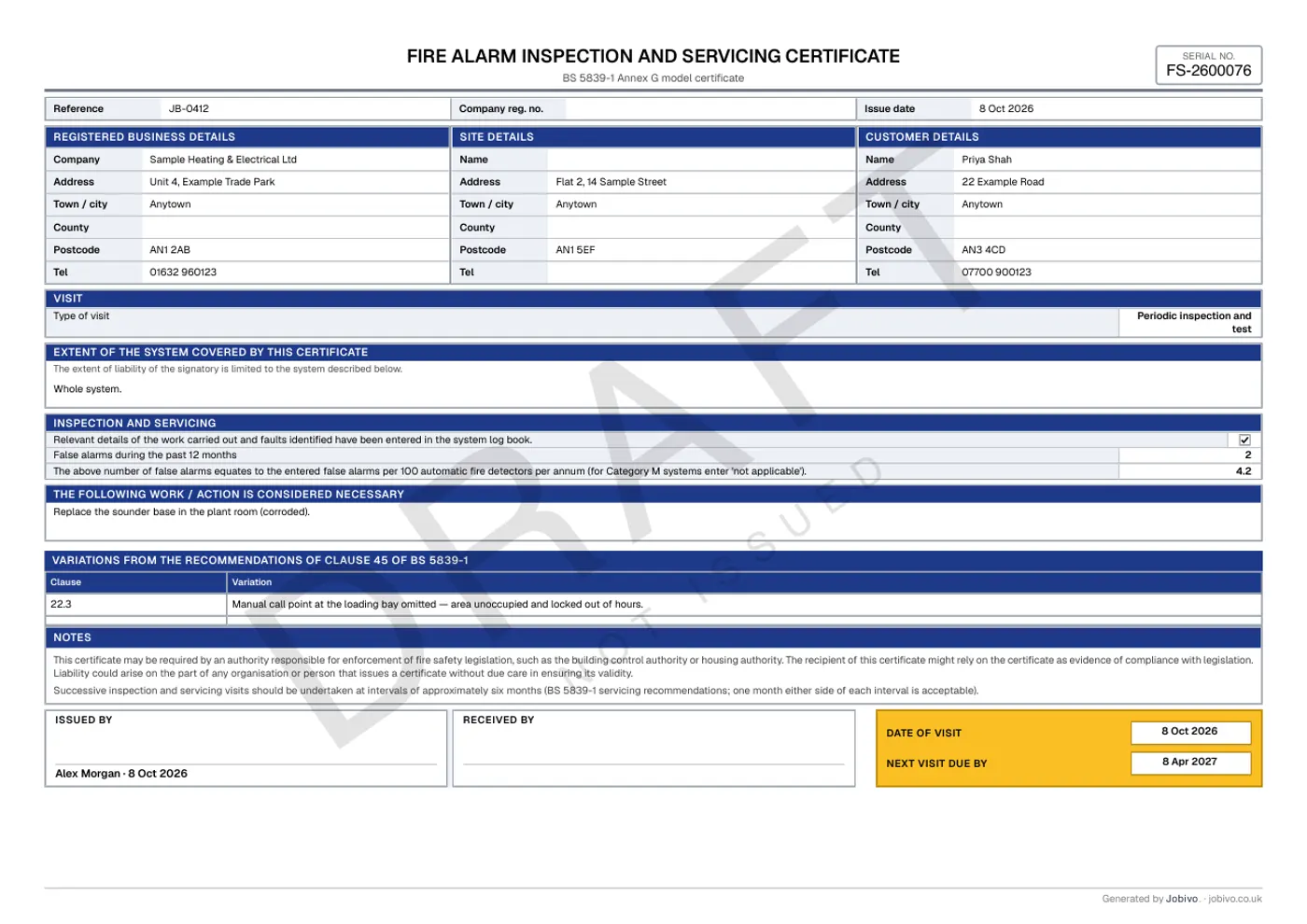Select the reference value JB-0412
The height and width of the screenshot is (924, 1307).
[x=189, y=108]
